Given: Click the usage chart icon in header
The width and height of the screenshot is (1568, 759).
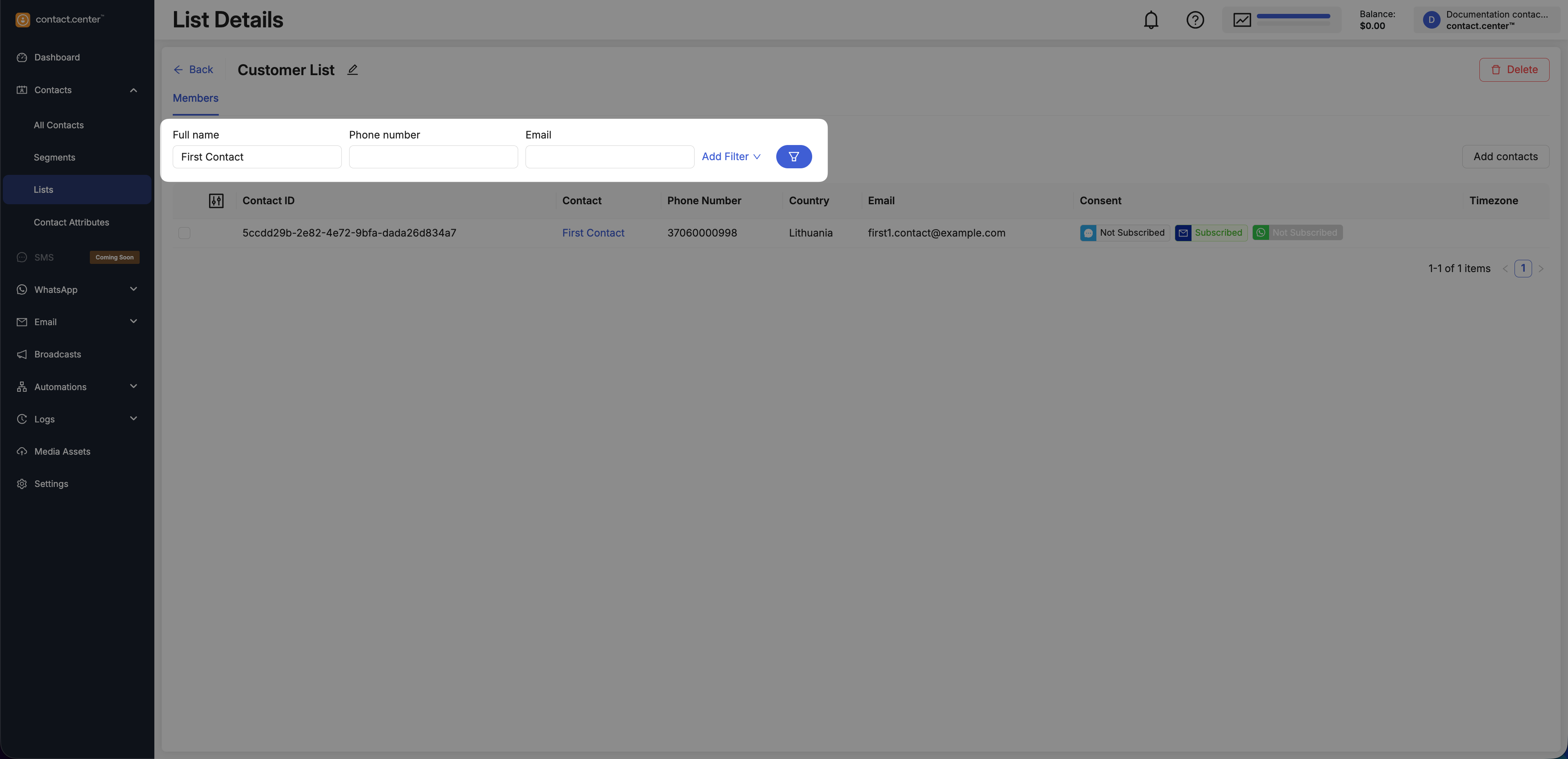Looking at the screenshot, I should pyautogui.click(x=1242, y=20).
